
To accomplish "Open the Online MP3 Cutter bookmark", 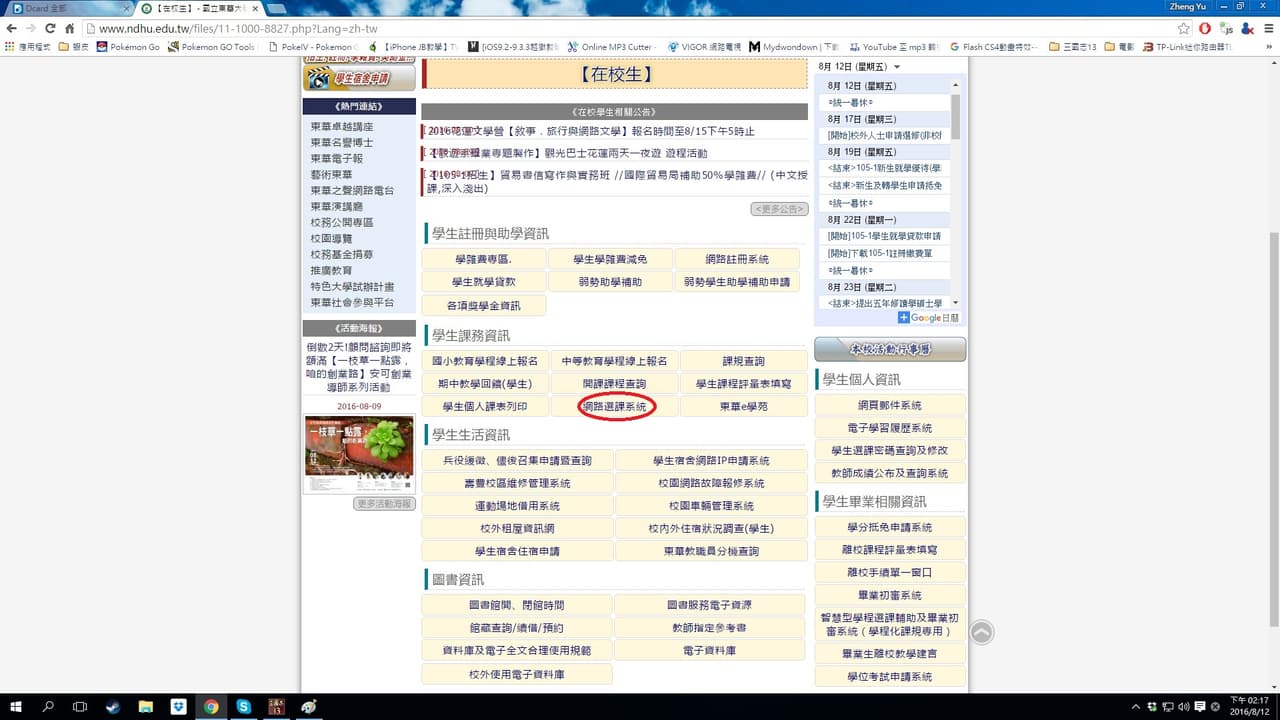I will coord(610,47).
